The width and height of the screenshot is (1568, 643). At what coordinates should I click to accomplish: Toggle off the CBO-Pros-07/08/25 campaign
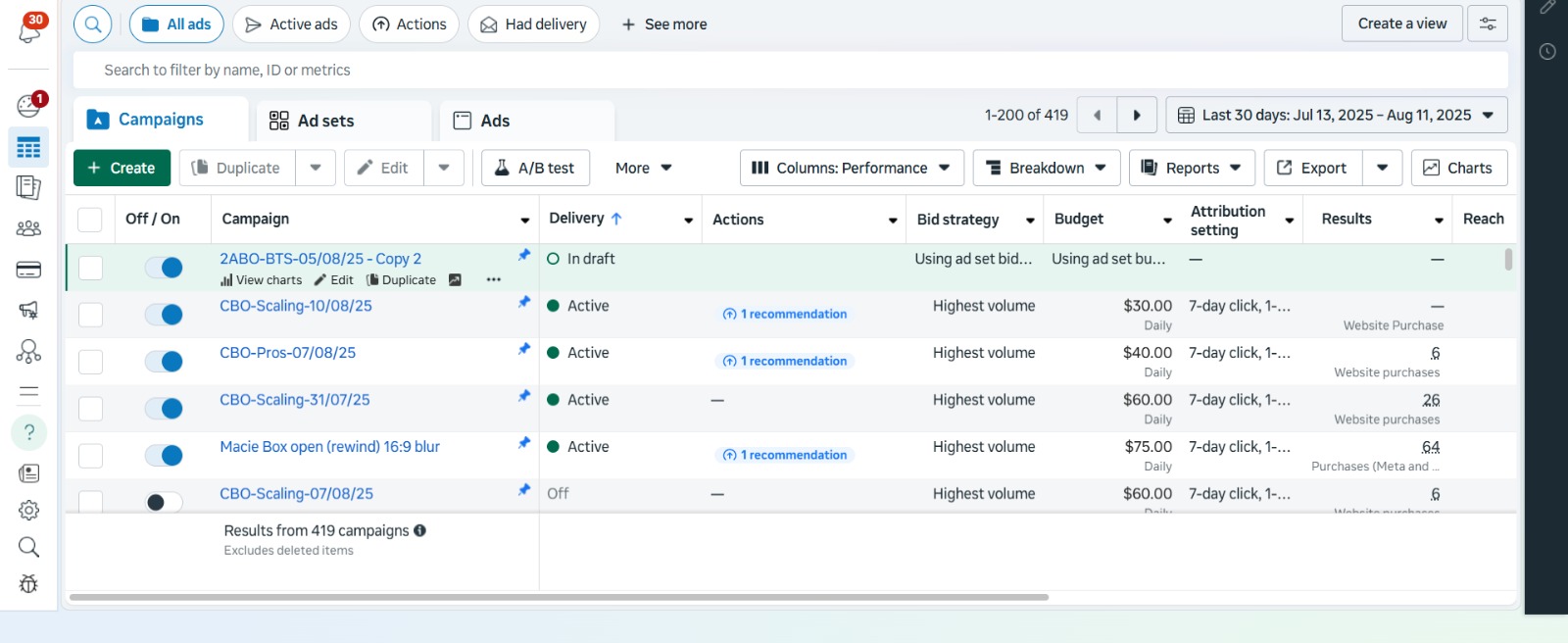tap(164, 362)
